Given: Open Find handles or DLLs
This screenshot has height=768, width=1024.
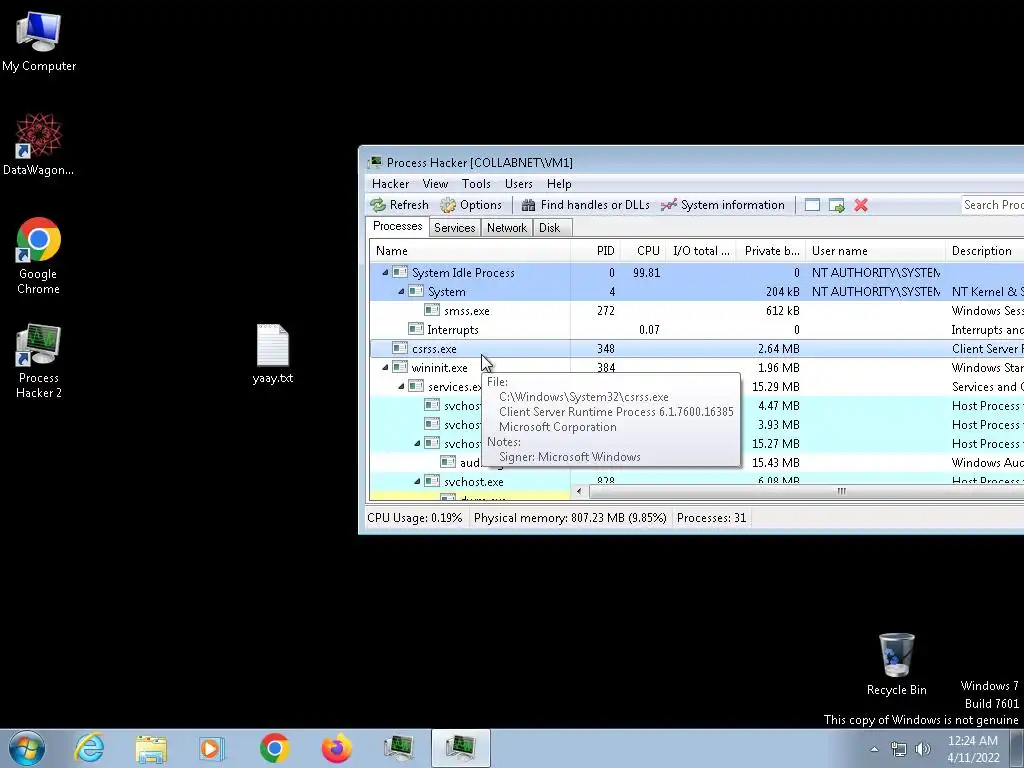Looking at the screenshot, I should [x=585, y=205].
